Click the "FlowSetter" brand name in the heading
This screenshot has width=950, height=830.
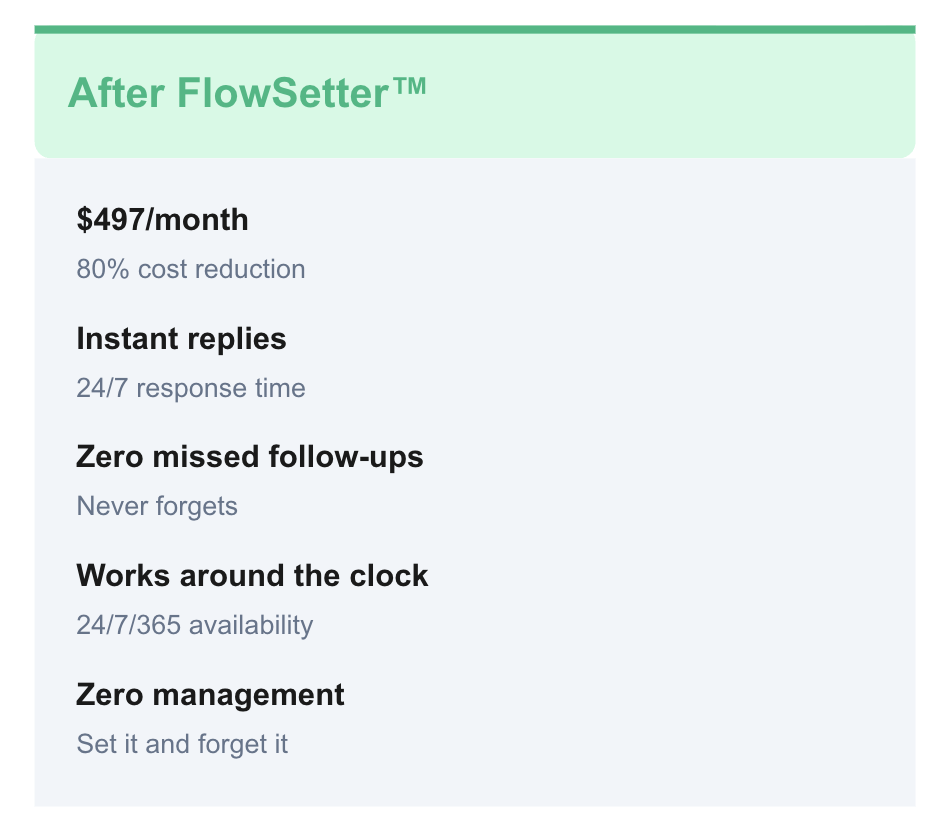coord(283,94)
